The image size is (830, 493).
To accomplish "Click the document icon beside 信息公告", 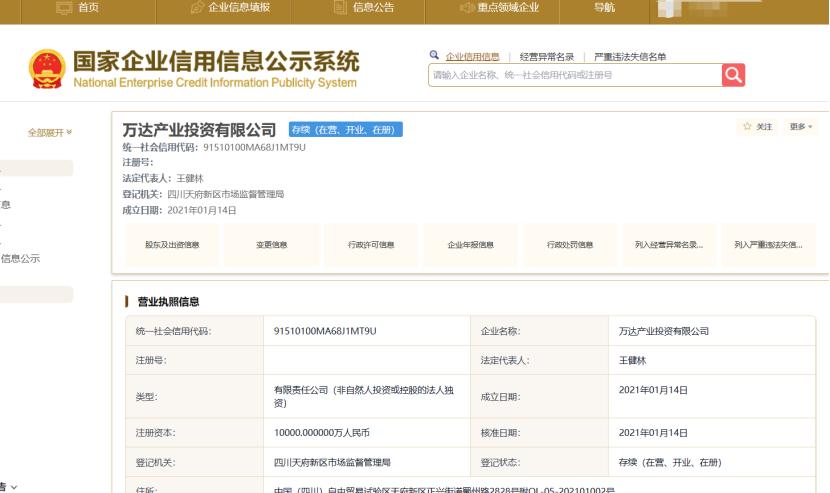I will [x=340, y=7].
